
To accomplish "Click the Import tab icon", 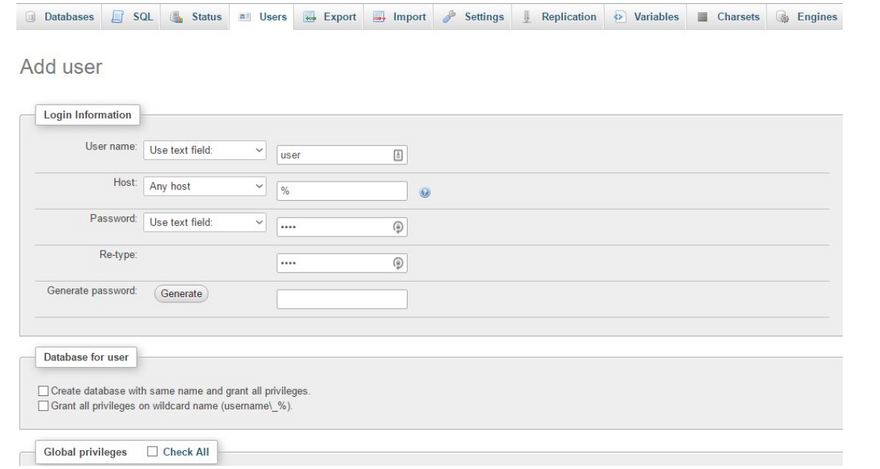I will coord(379,17).
